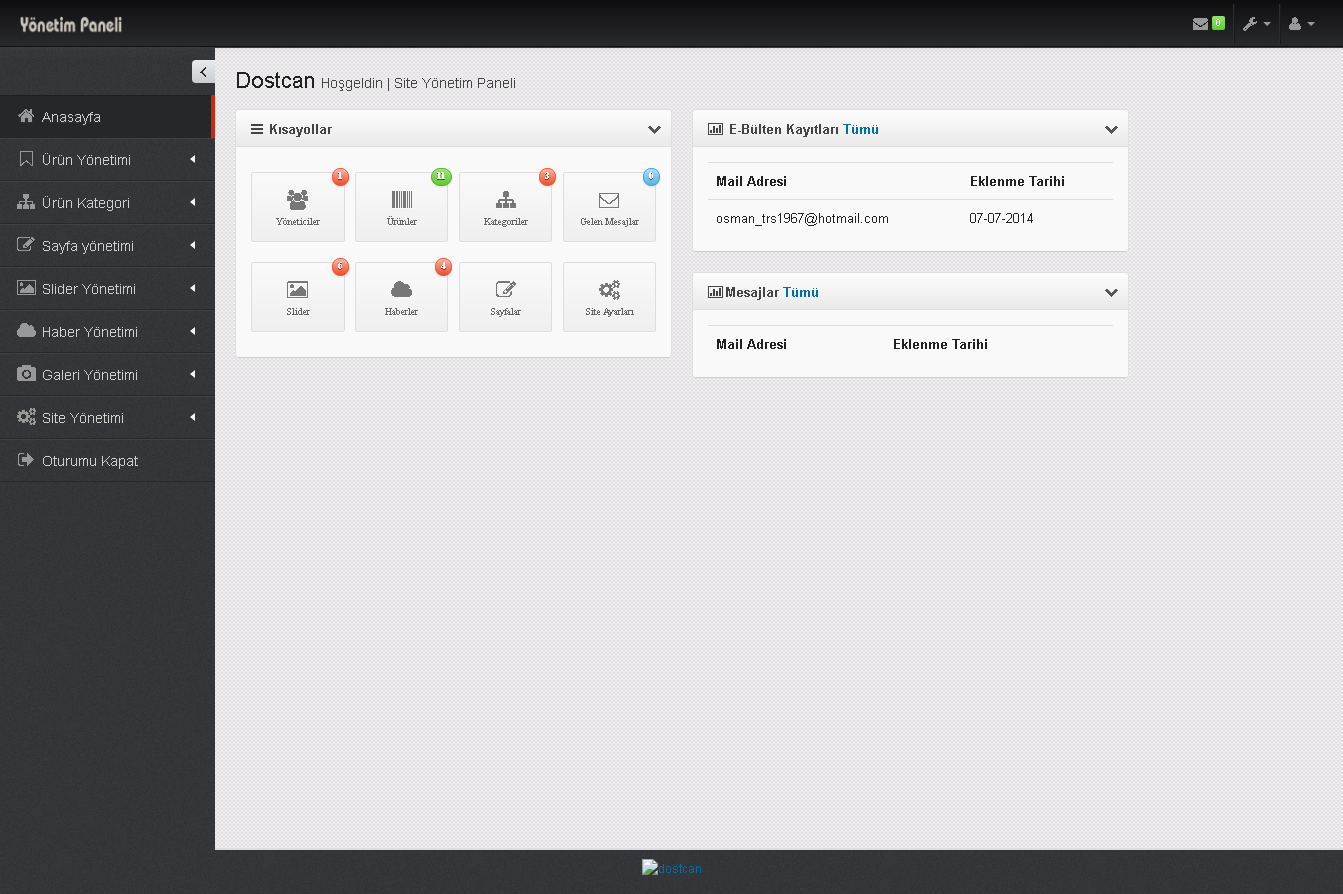The width and height of the screenshot is (1343, 894).
Task: Collapse the Kısayollar panel
Action: pyautogui.click(x=654, y=130)
